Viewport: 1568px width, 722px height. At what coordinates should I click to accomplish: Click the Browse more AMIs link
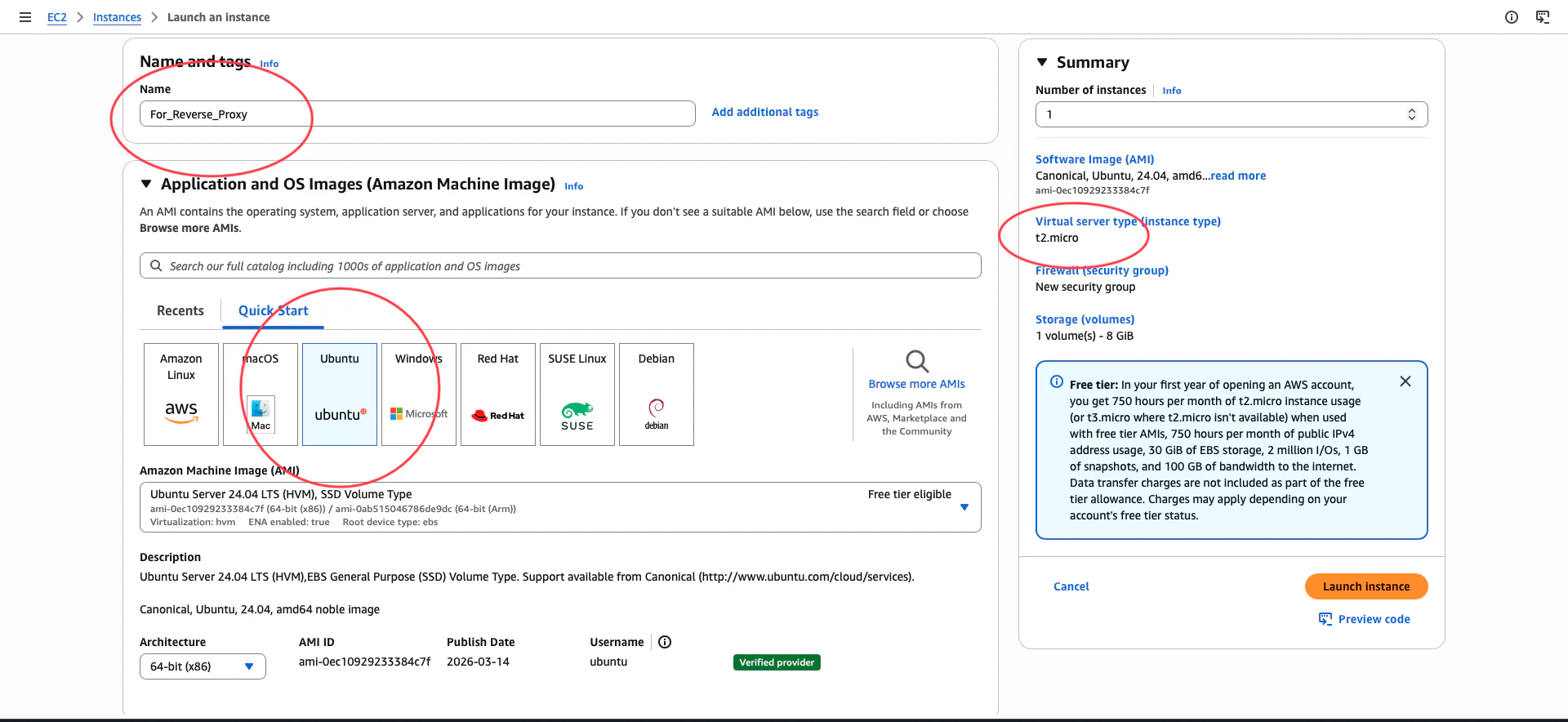[x=917, y=384]
